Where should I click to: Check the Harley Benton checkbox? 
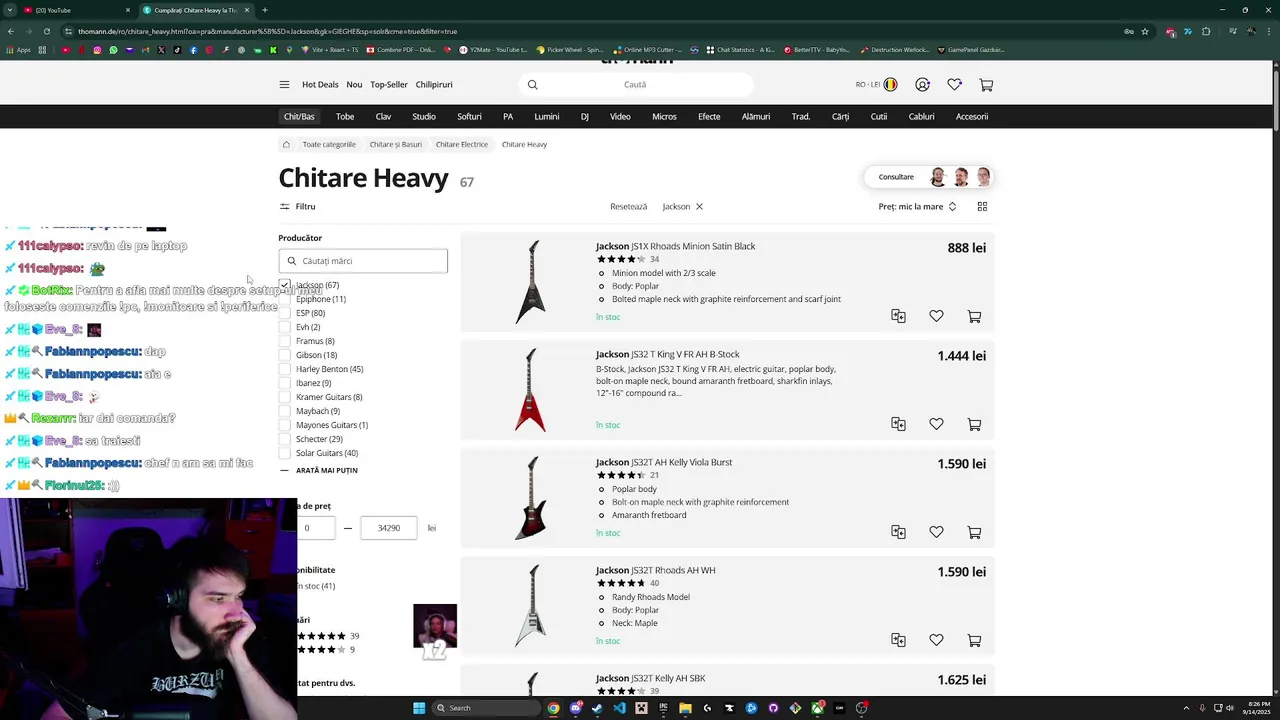tap(285, 369)
